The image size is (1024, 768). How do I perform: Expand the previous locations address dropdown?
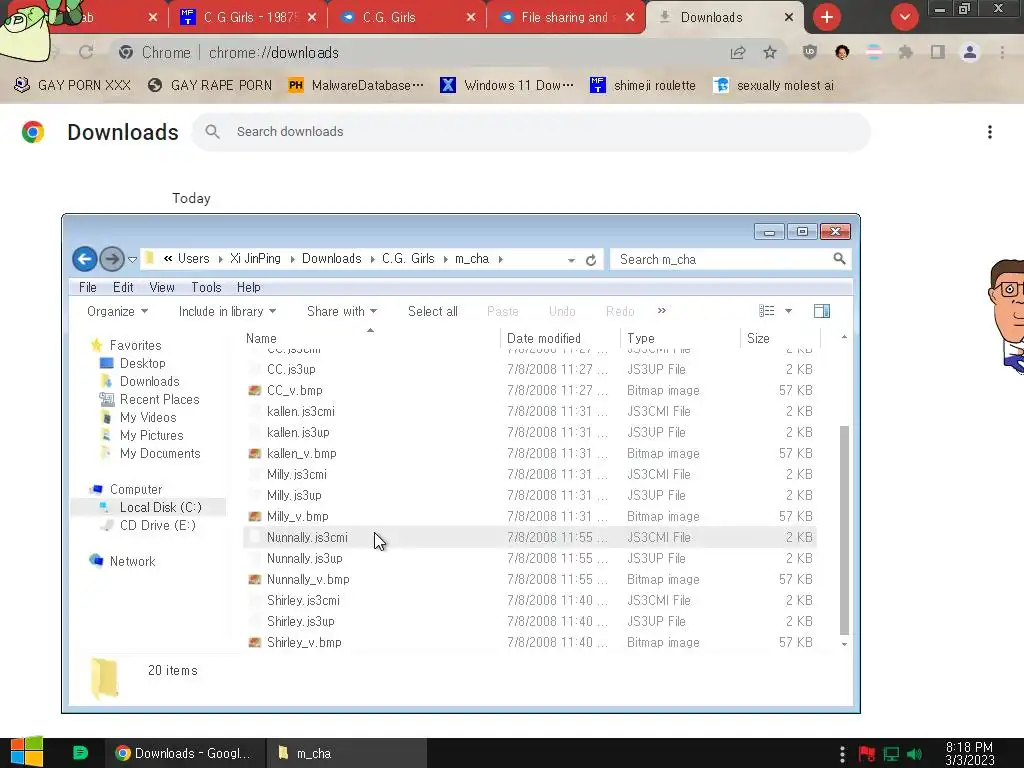click(571, 260)
